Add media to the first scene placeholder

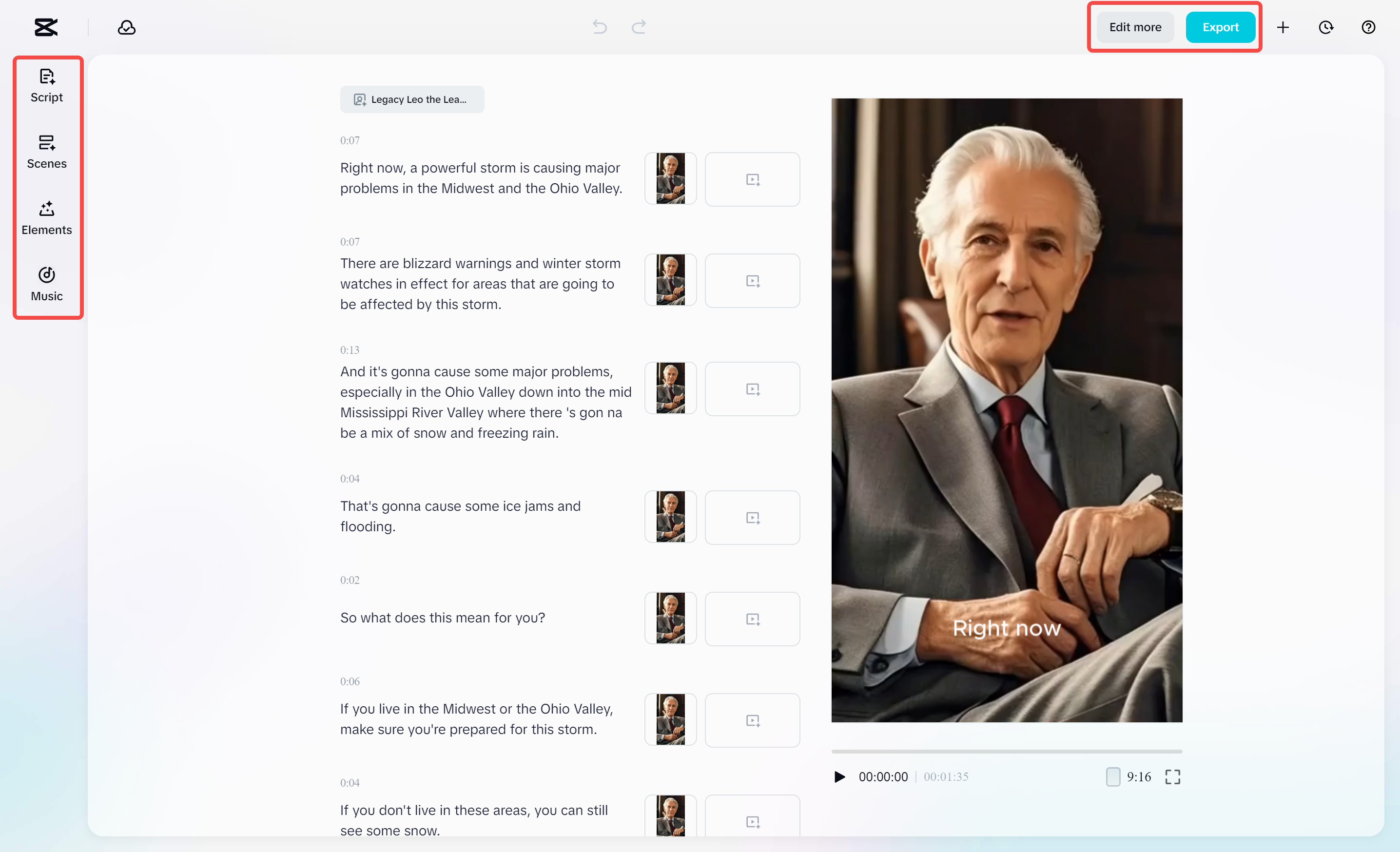[x=752, y=179]
